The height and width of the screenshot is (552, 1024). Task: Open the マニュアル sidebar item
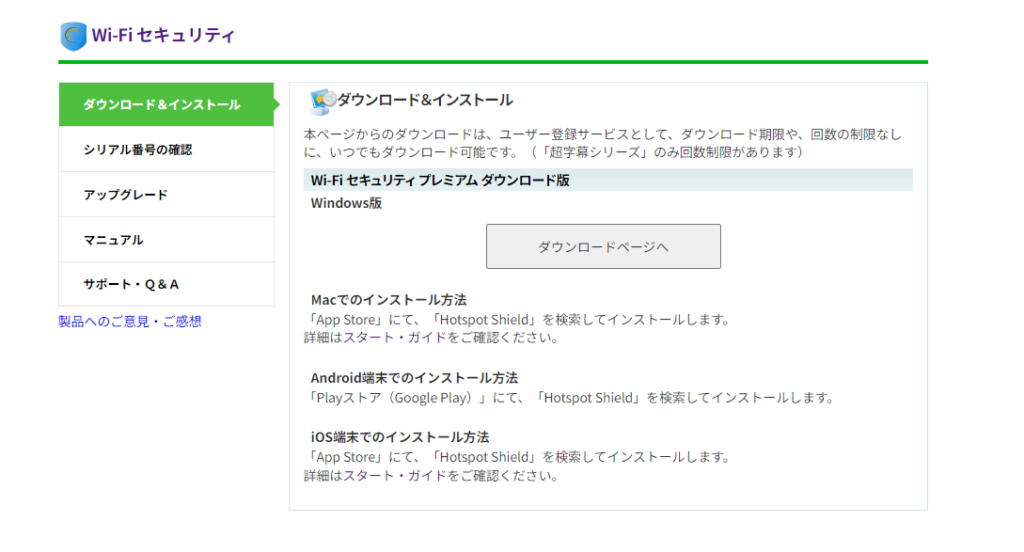pos(114,240)
